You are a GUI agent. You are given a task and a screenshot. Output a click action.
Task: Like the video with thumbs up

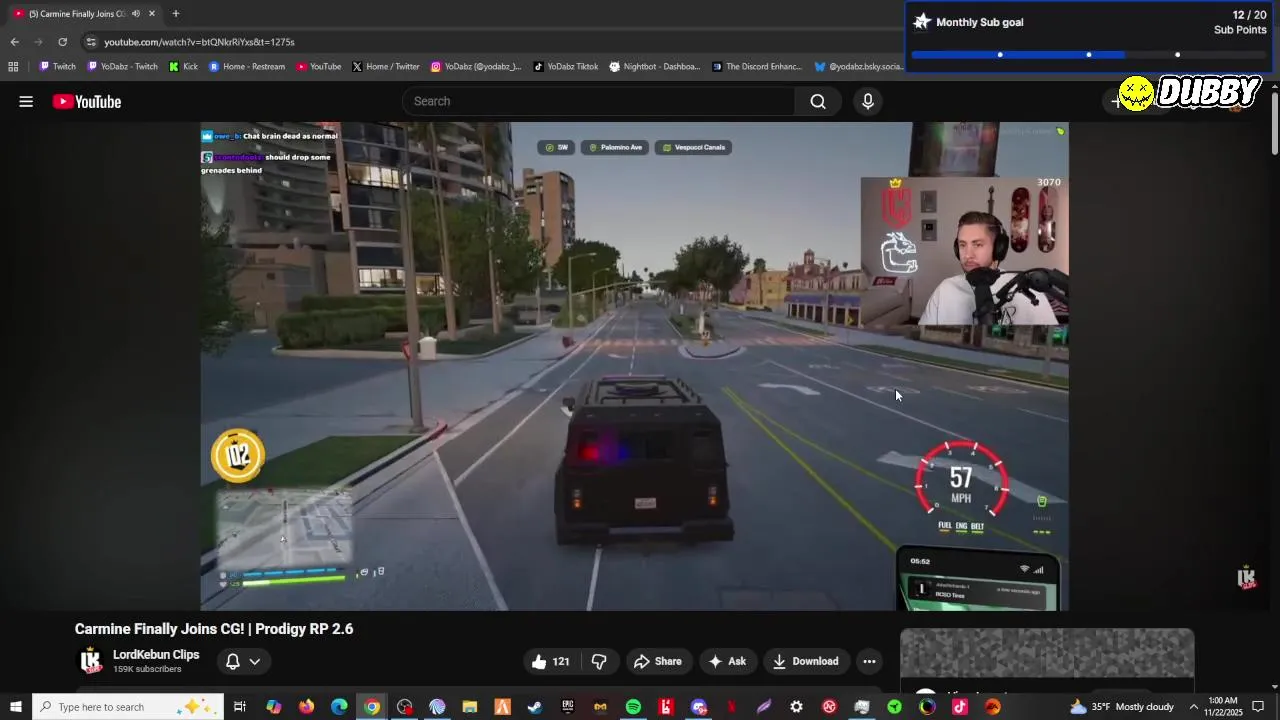click(x=550, y=661)
